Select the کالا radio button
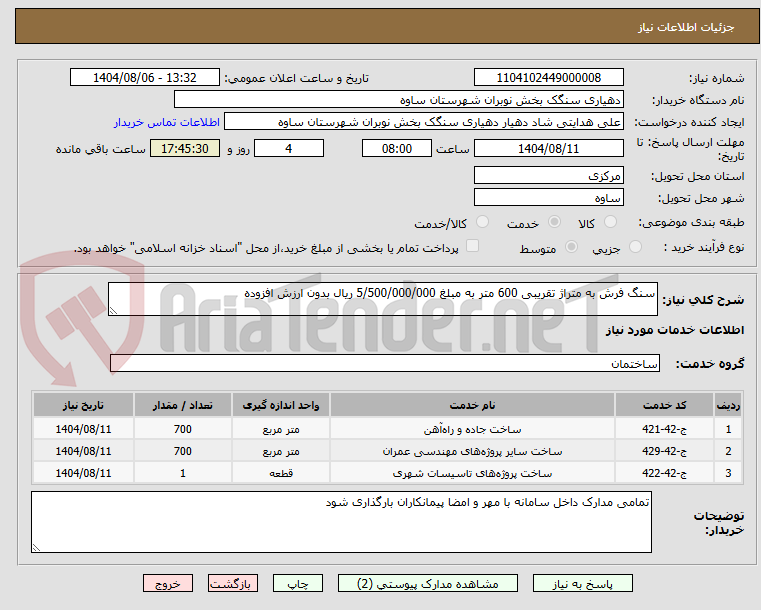The image size is (761, 610). pyautogui.click(x=610, y=222)
